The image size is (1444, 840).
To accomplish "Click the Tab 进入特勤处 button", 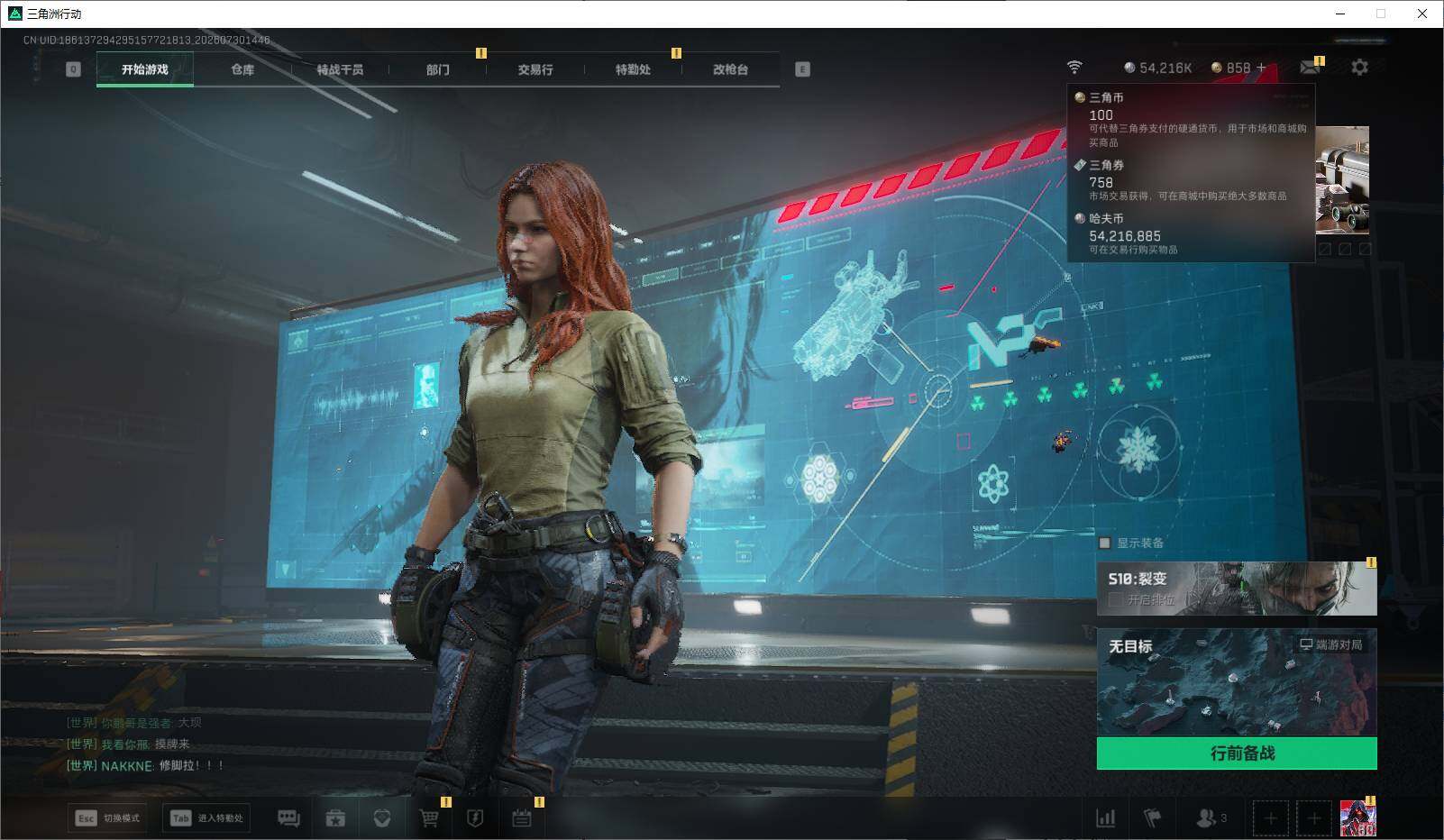I will pyautogui.click(x=206, y=817).
